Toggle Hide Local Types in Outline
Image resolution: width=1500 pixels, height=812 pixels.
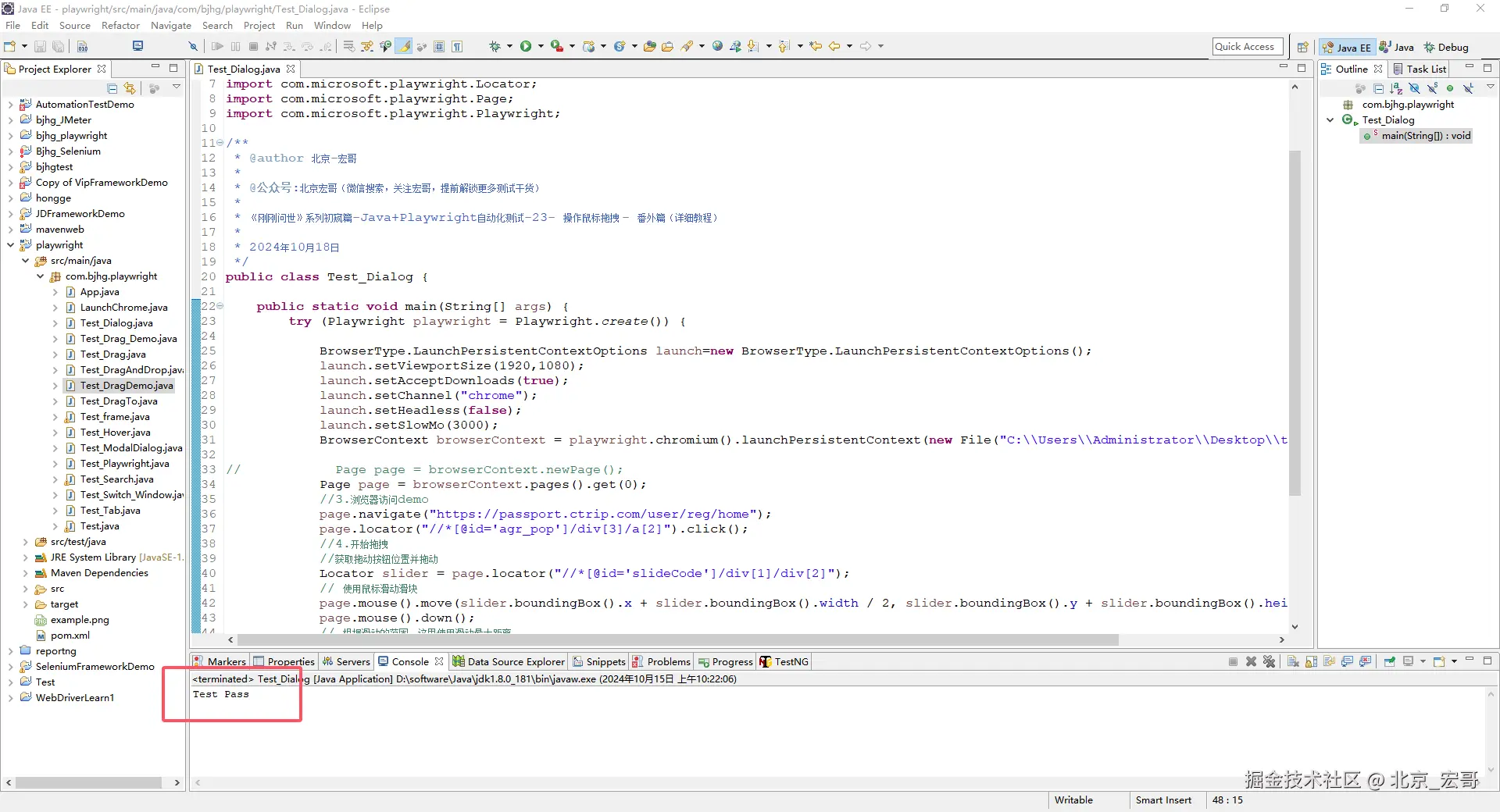(1468, 88)
